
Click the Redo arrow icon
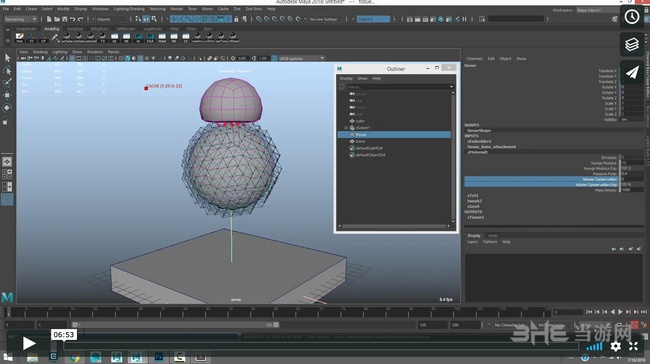click(80, 19)
